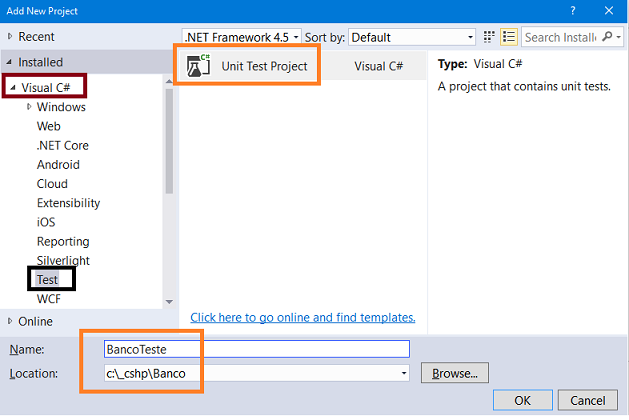
Task: Click the Browse... button
Action: [455, 373]
